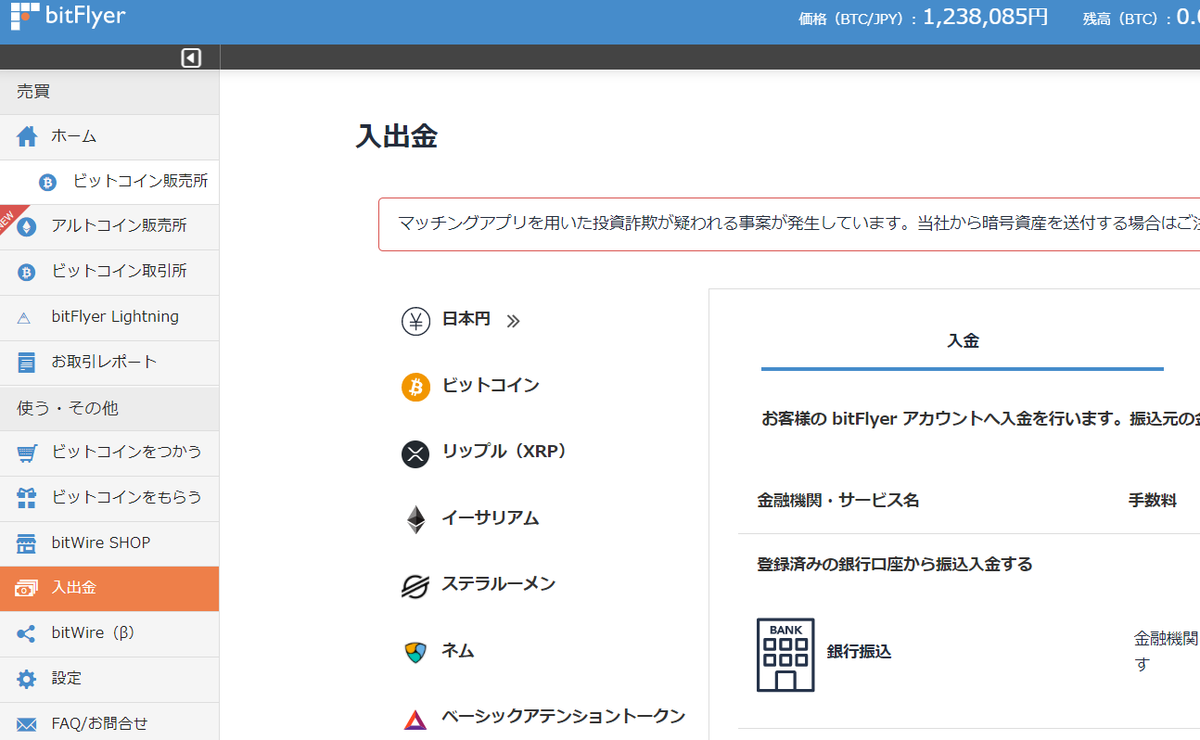This screenshot has width=1200, height=740.
Task: Open ビットコイン取引所 in the sidebar
Action: [x=109, y=272]
